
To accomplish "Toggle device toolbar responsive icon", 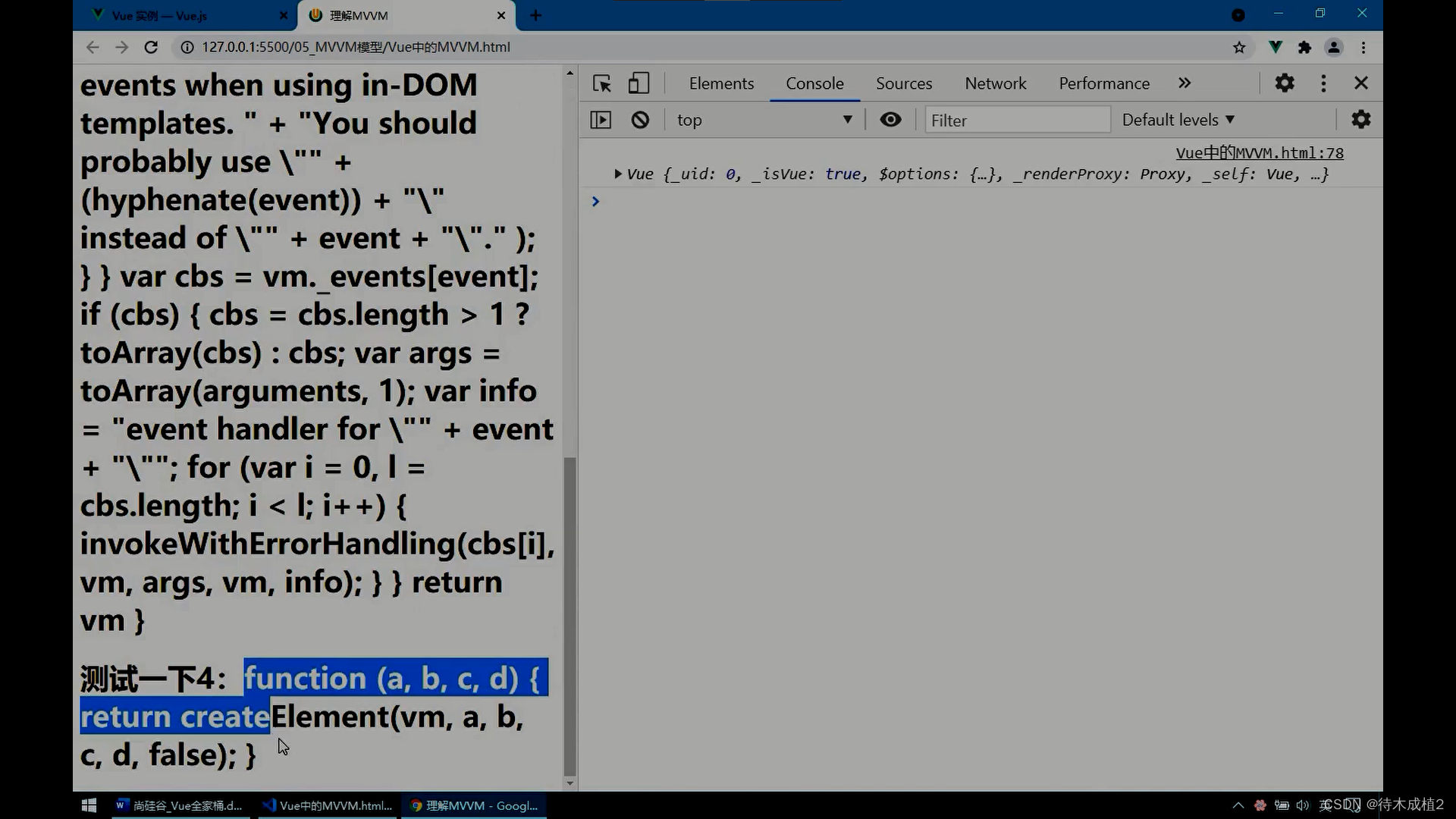I will (637, 83).
